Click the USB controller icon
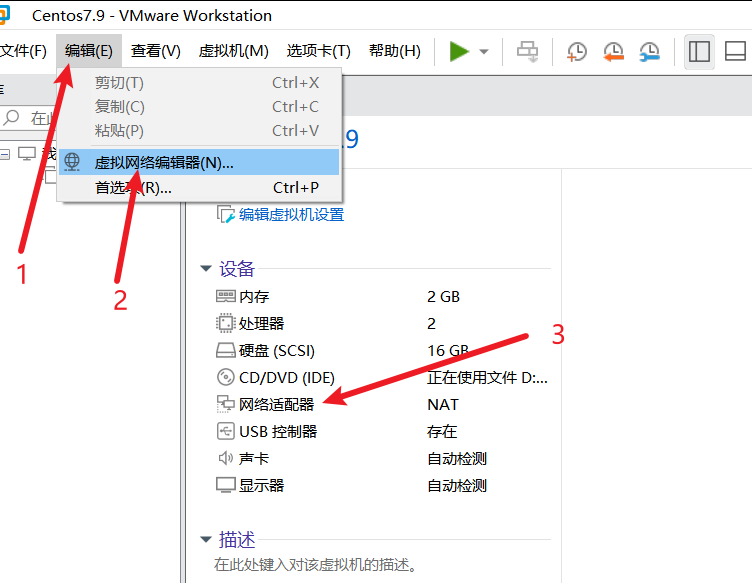 [x=225, y=431]
